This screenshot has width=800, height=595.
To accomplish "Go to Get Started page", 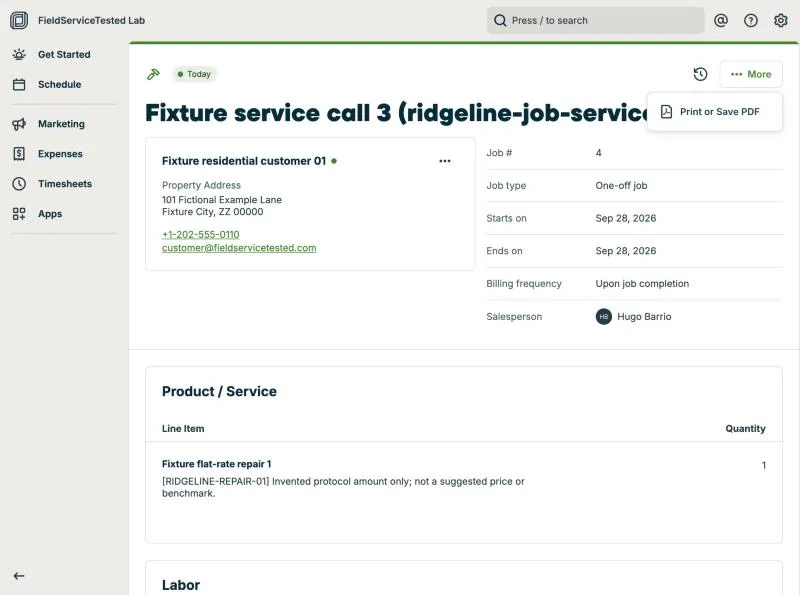I will 64,54.
